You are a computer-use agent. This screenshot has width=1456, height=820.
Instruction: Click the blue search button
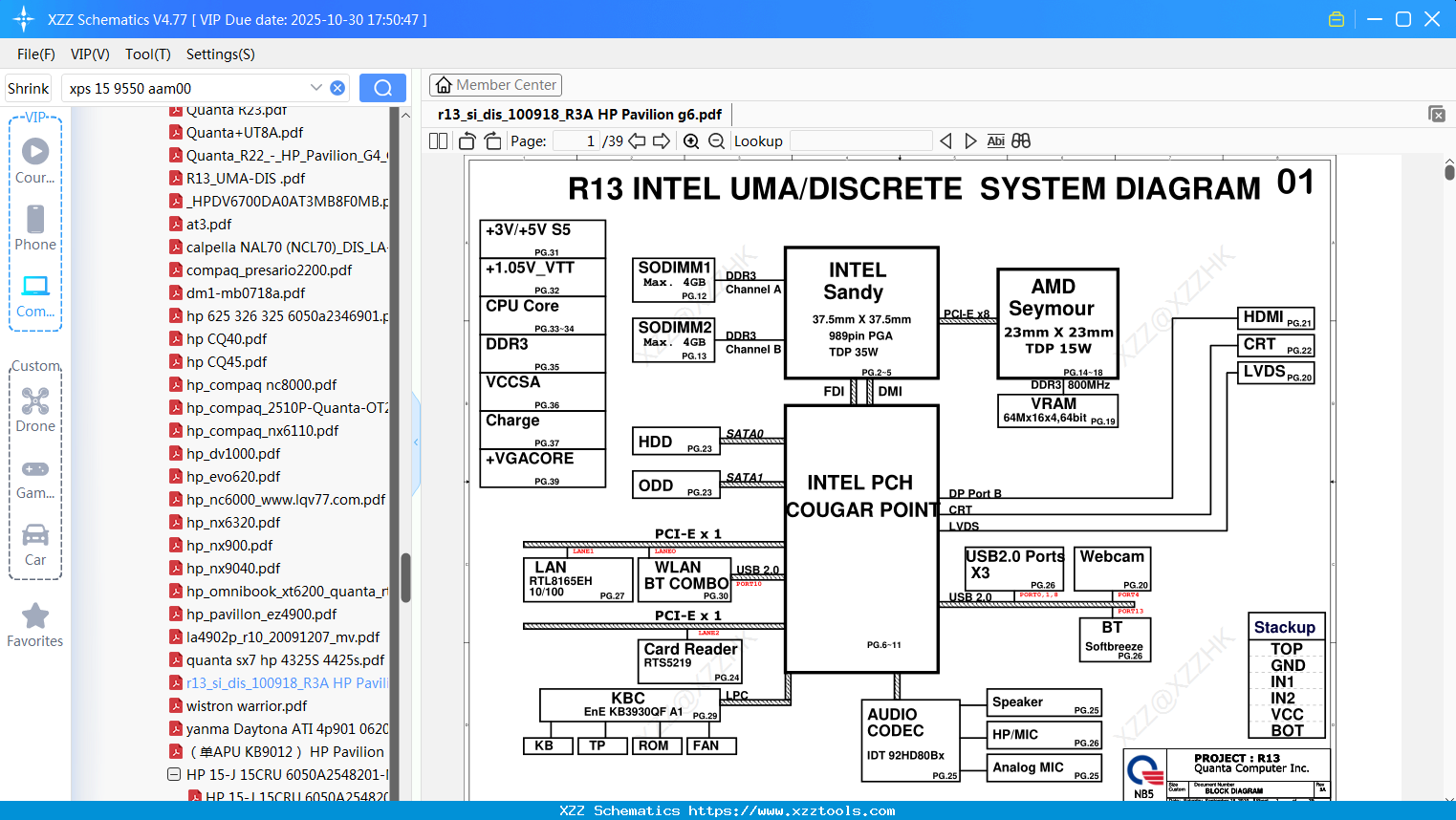[x=382, y=88]
